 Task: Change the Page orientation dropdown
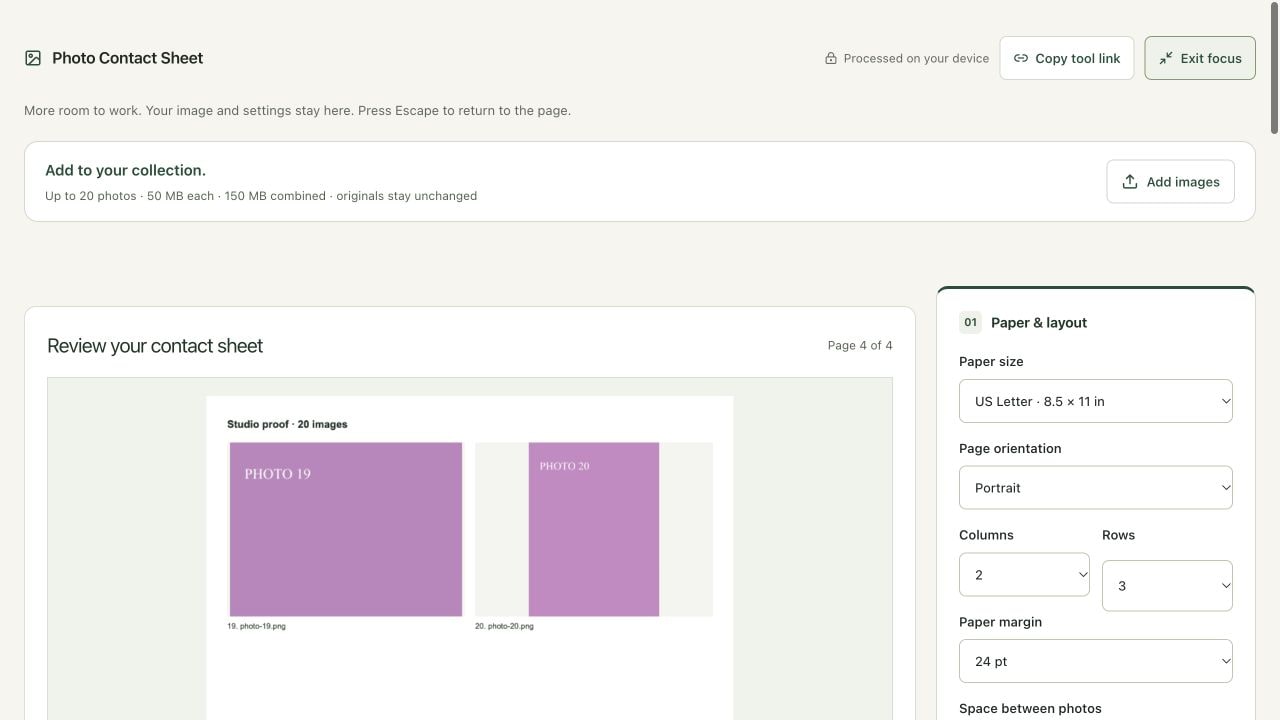[1096, 488]
